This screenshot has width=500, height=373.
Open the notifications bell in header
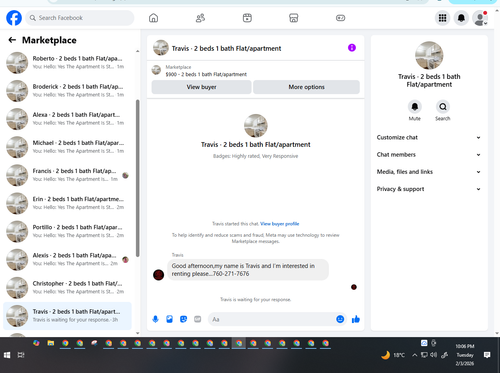(x=461, y=18)
